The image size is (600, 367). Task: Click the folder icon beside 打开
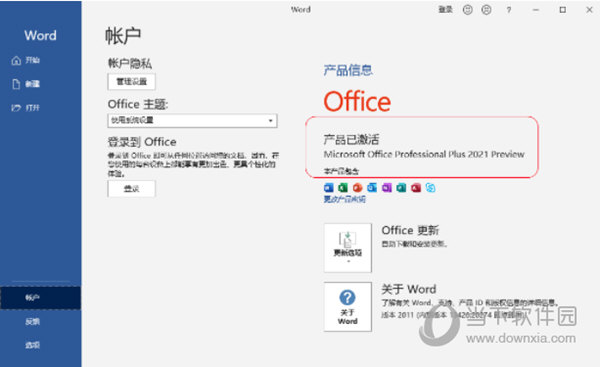[16, 108]
